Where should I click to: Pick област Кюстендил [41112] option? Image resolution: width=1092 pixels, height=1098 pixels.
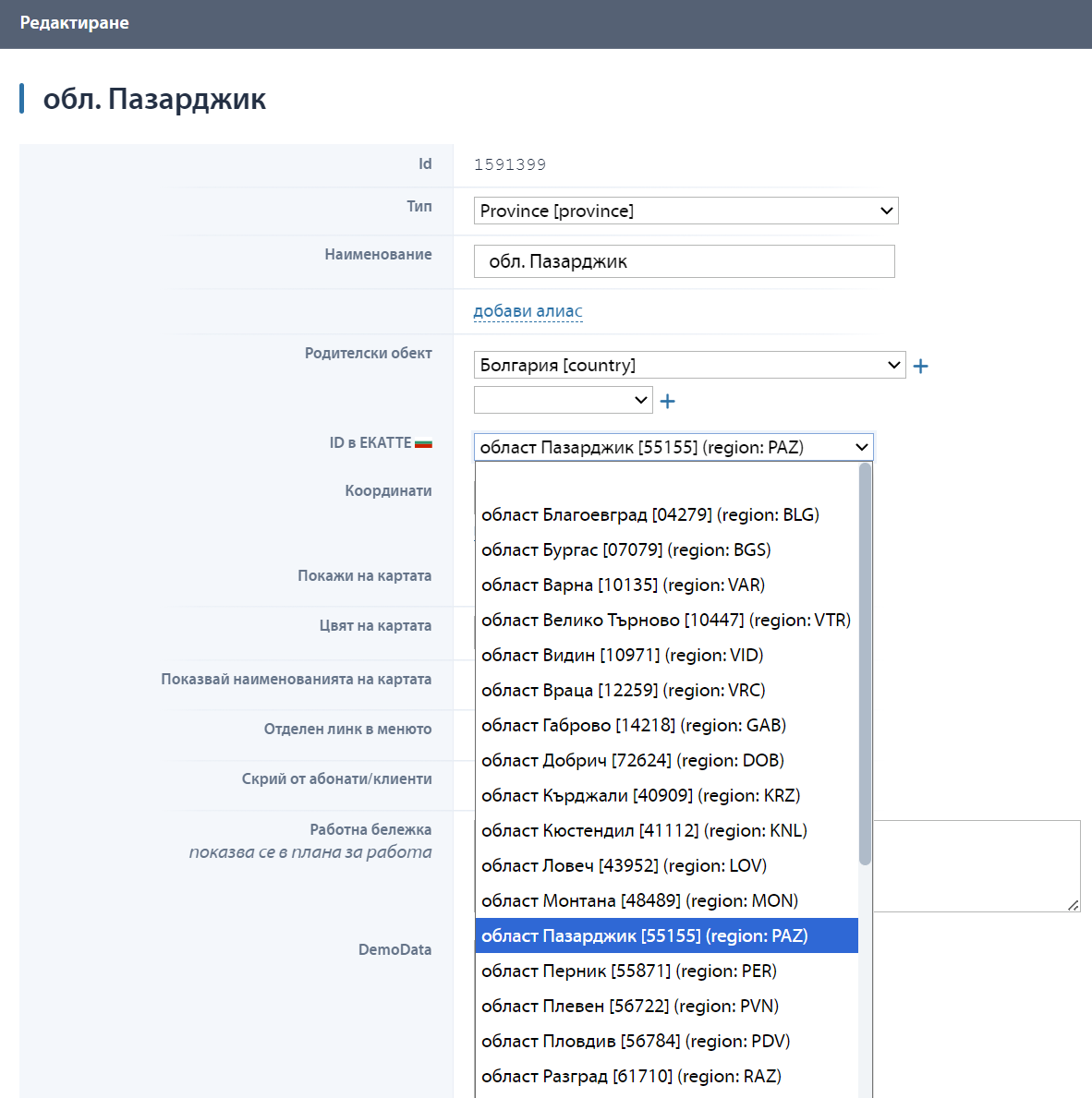coord(666,830)
